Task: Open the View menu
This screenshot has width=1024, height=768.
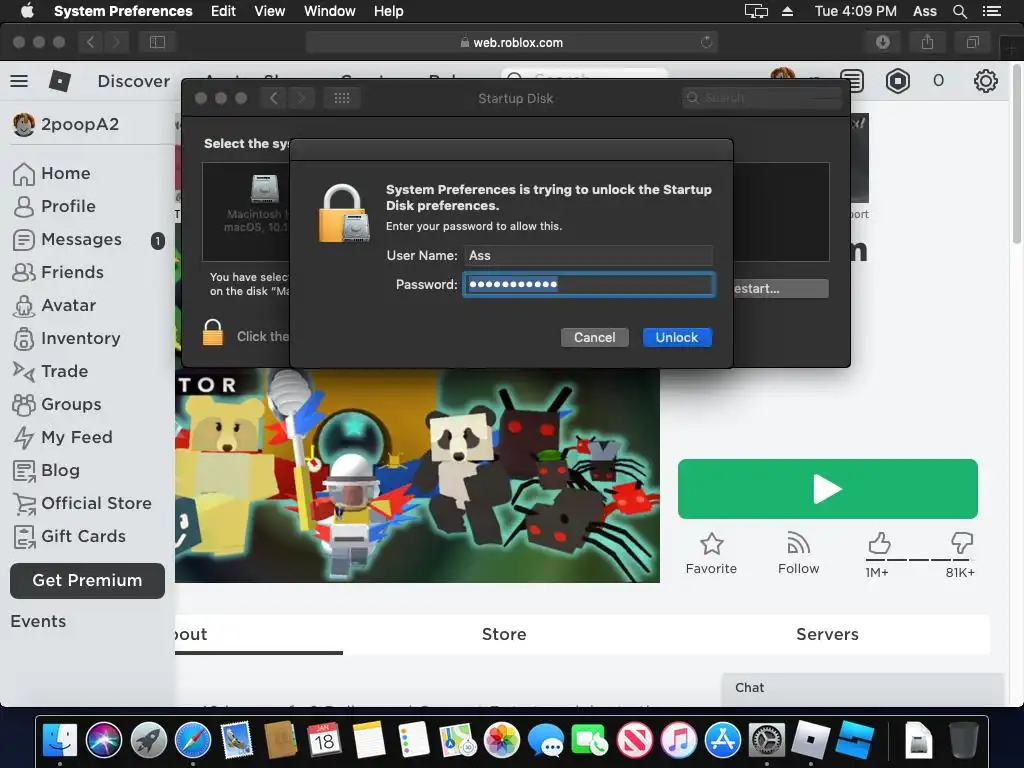Action: [x=269, y=11]
